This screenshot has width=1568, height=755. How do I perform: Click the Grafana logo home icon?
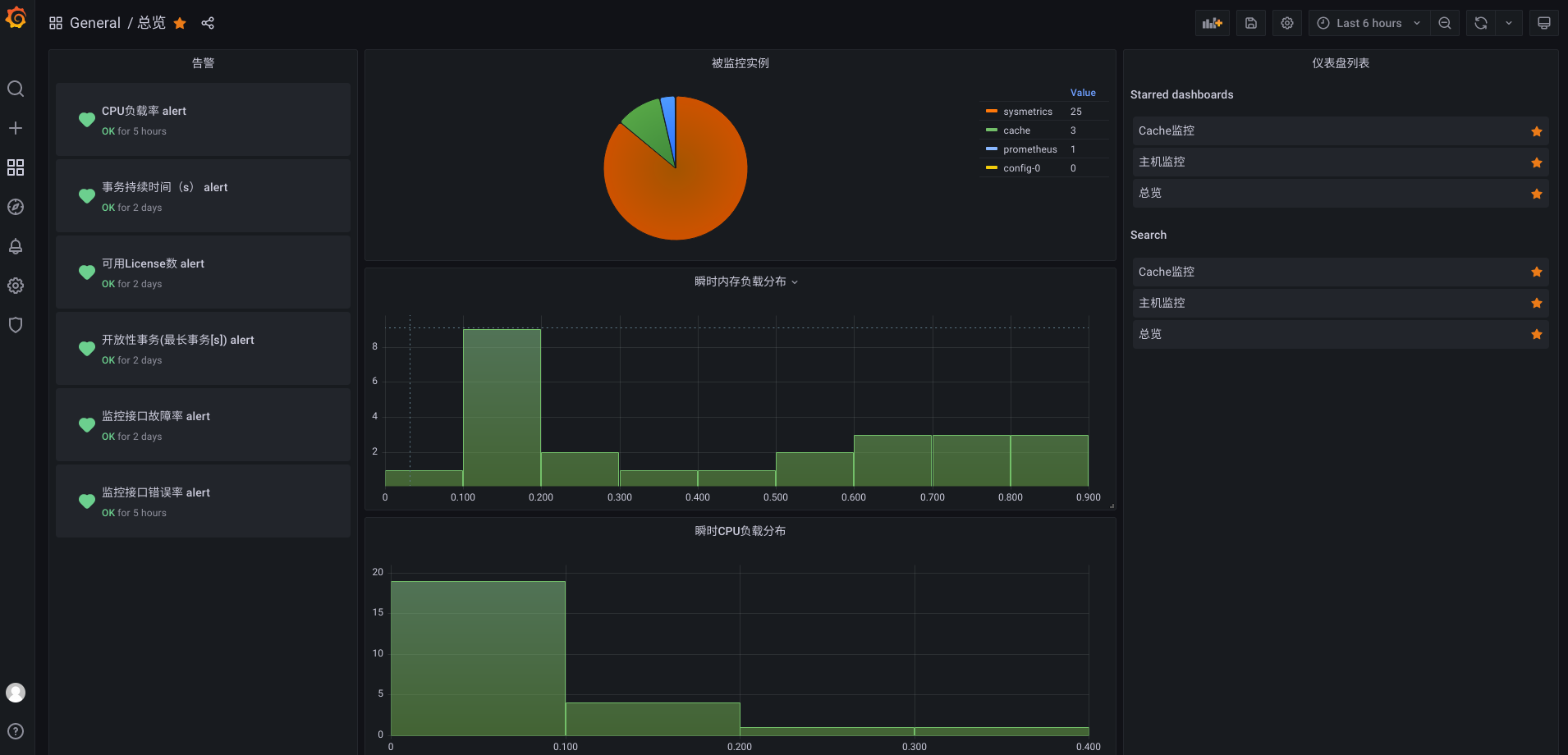click(16, 18)
